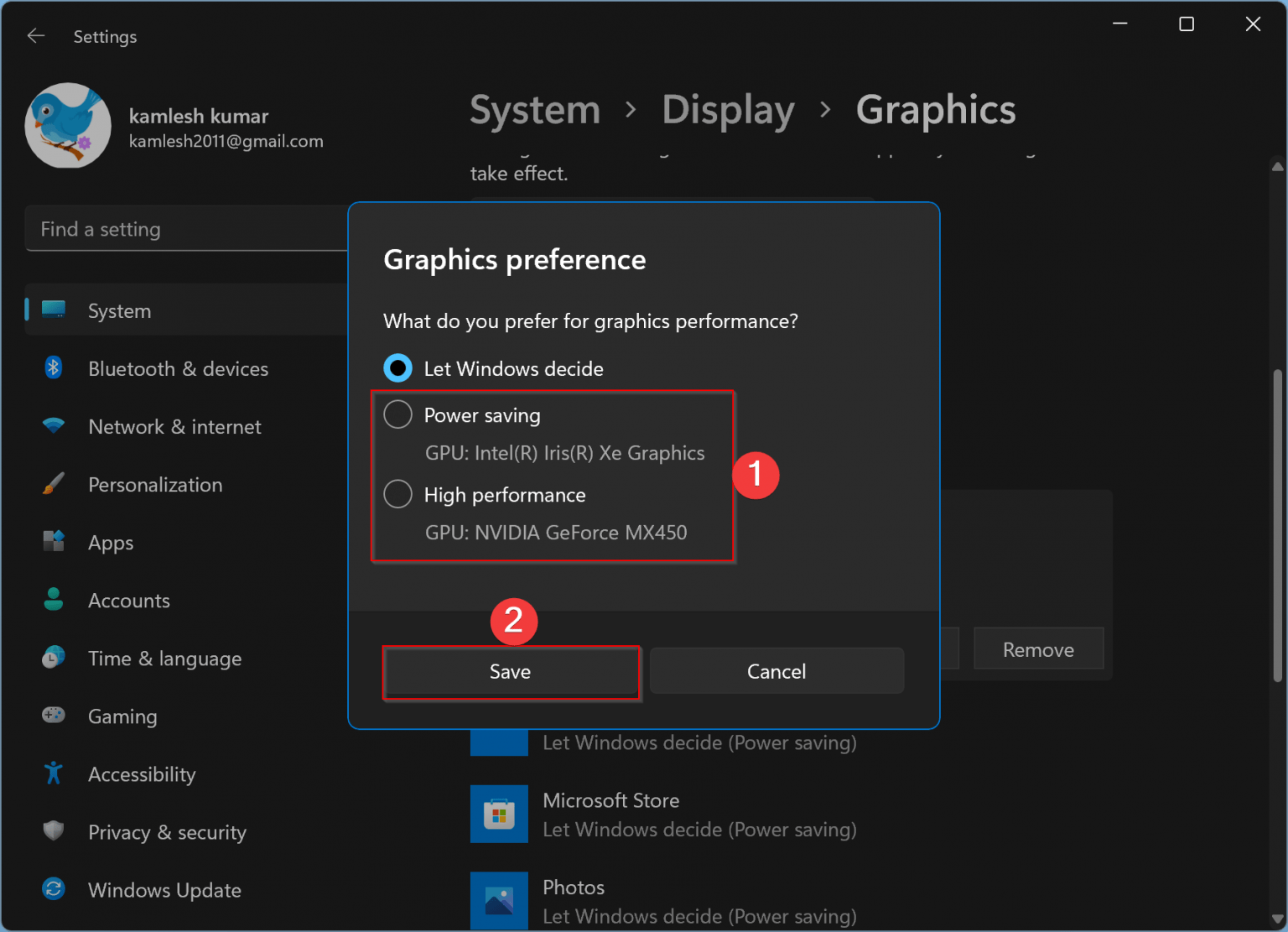Open Network & internet settings
The image size is (1288, 932).
point(174,426)
